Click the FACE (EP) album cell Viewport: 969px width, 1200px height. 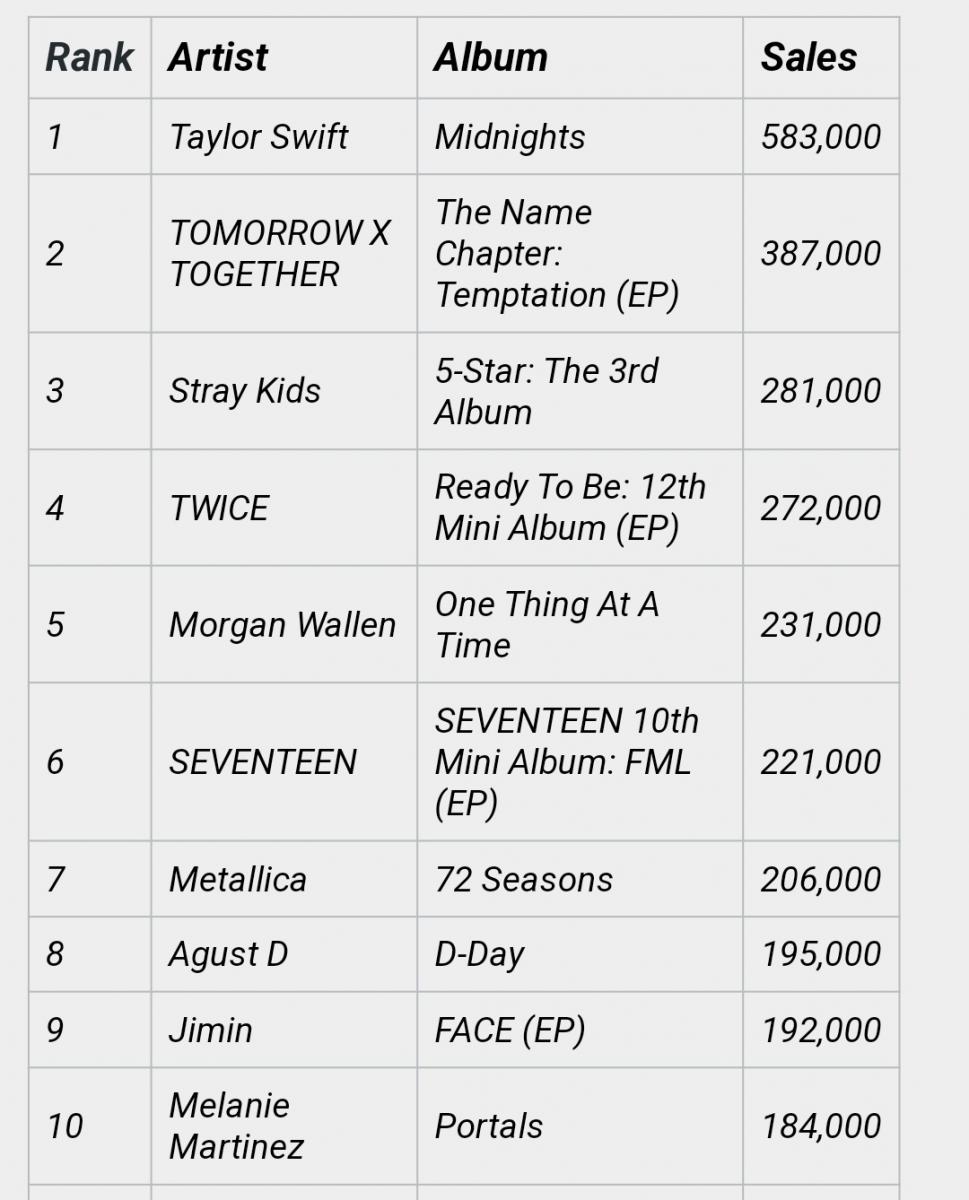[580, 1030]
